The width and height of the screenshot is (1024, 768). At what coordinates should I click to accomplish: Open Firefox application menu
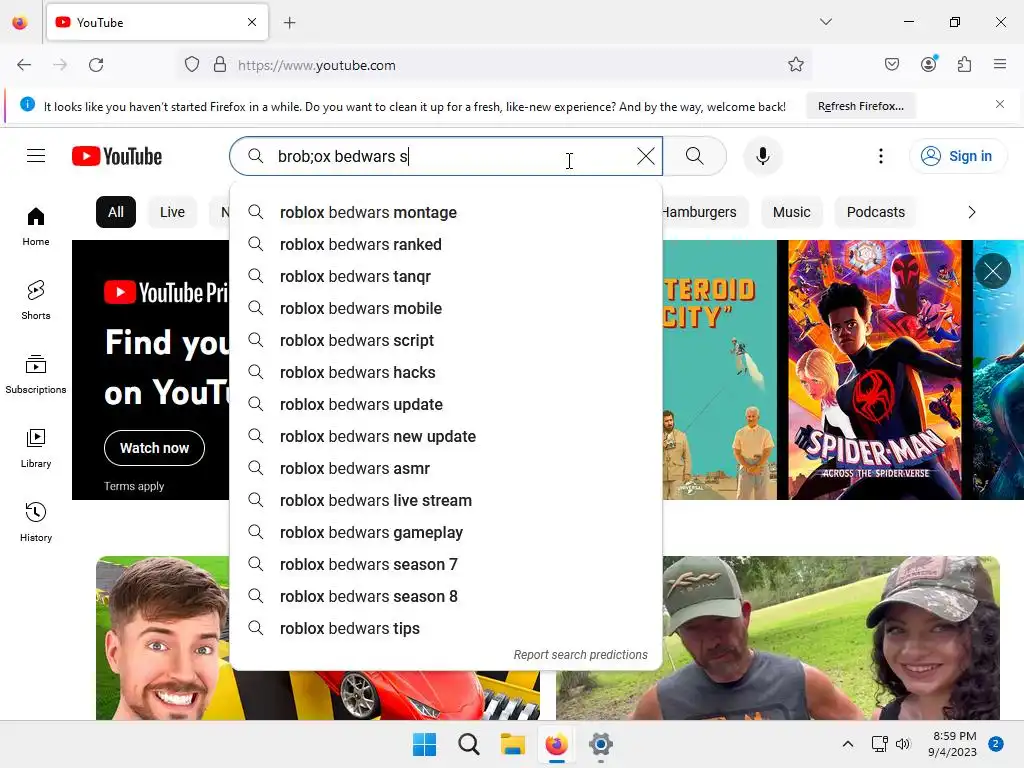1000,64
